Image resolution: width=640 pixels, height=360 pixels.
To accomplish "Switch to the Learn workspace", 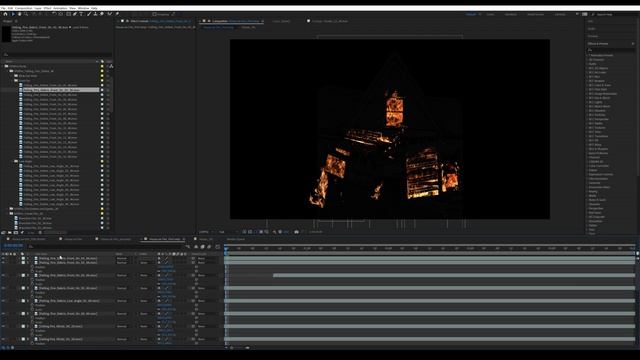I will tap(490, 14).
